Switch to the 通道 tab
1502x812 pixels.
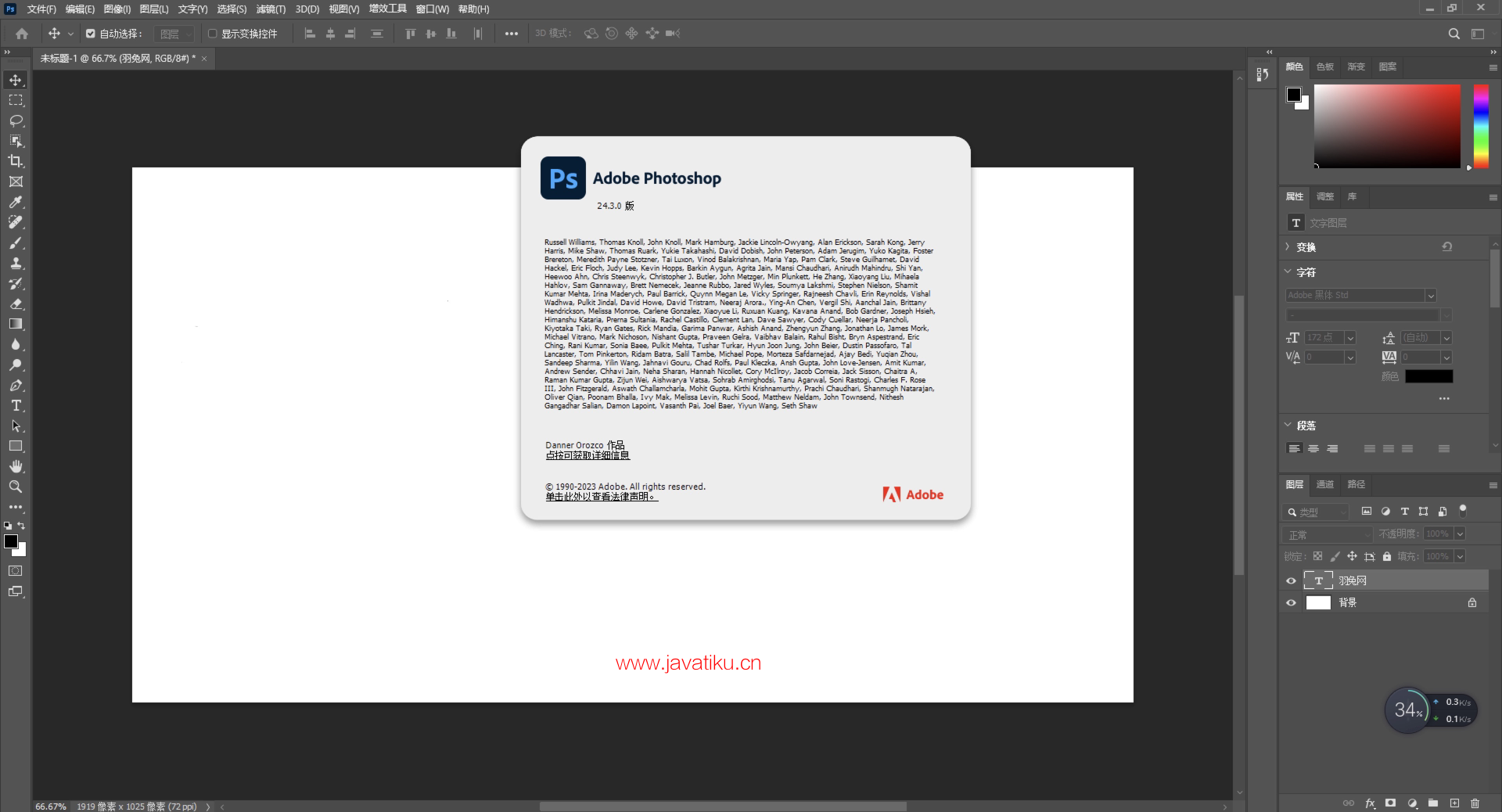(x=1324, y=484)
